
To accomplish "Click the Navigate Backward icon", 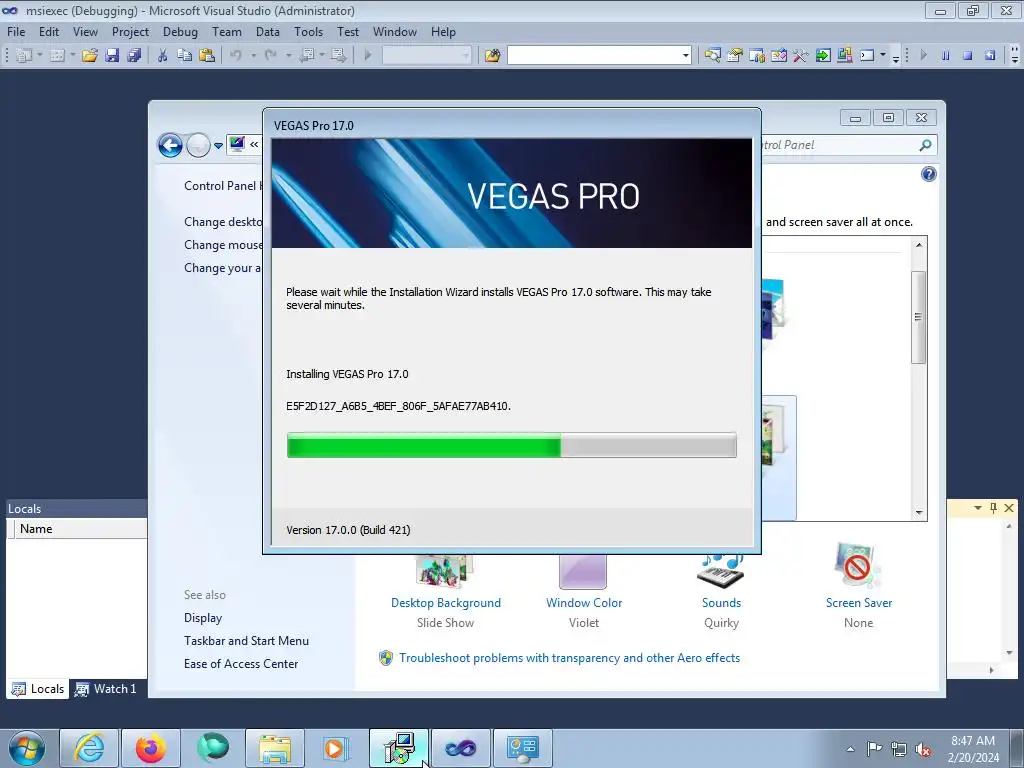I will (306, 56).
